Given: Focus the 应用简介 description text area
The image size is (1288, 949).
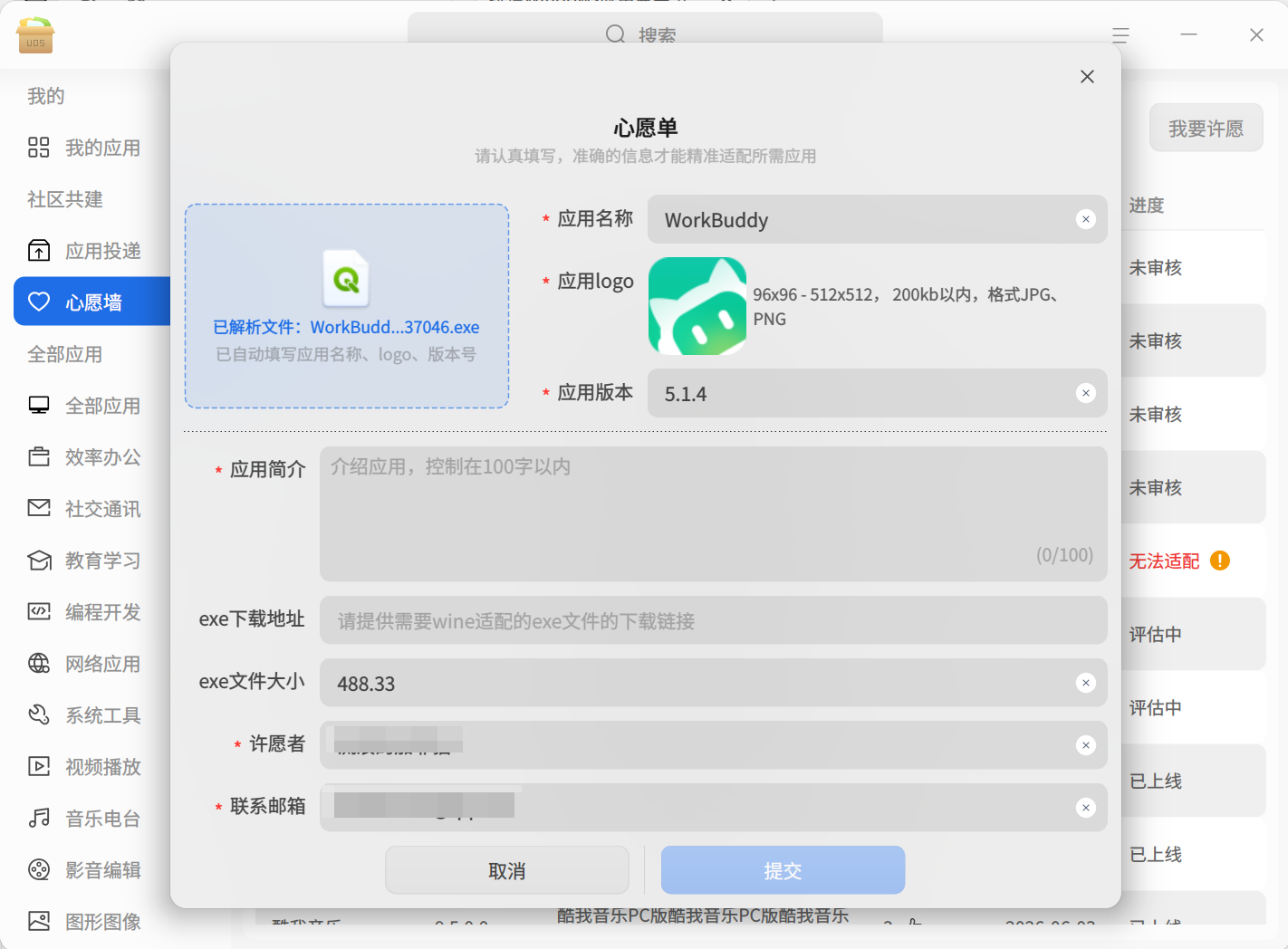Looking at the screenshot, I should 714,513.
